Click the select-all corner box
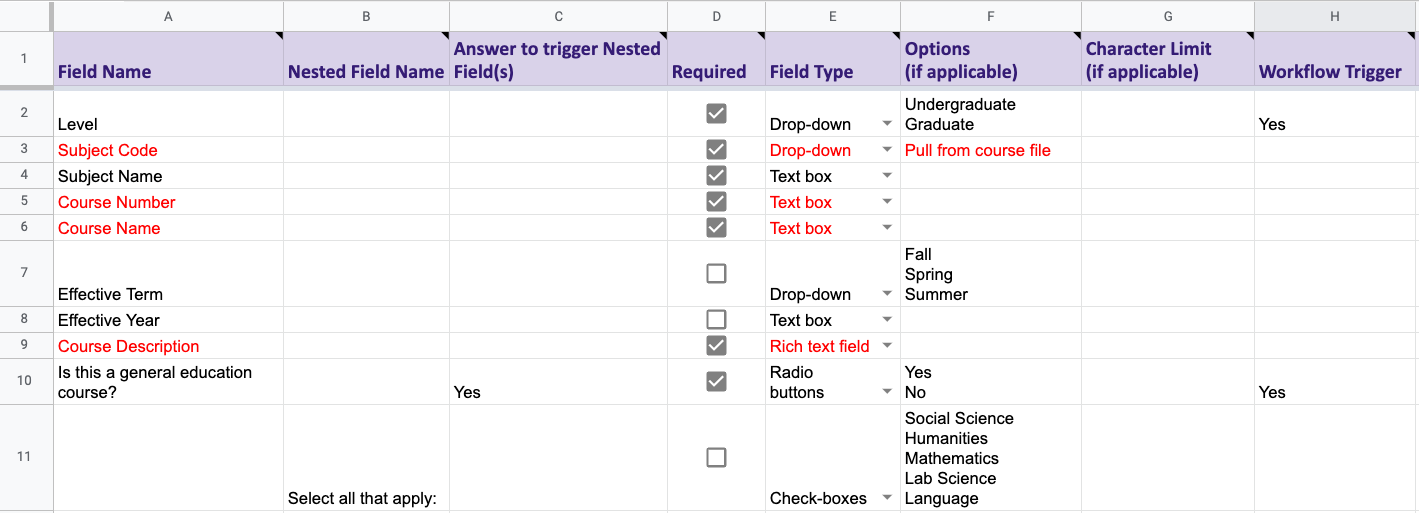This screenshot has height=513, width=1419. tap(26, 16)
